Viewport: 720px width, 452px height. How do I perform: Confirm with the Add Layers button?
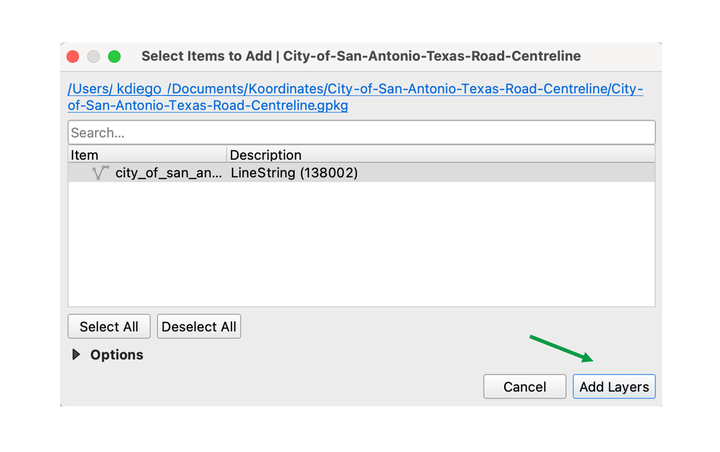pyautogui.click(x=614, y=387)
